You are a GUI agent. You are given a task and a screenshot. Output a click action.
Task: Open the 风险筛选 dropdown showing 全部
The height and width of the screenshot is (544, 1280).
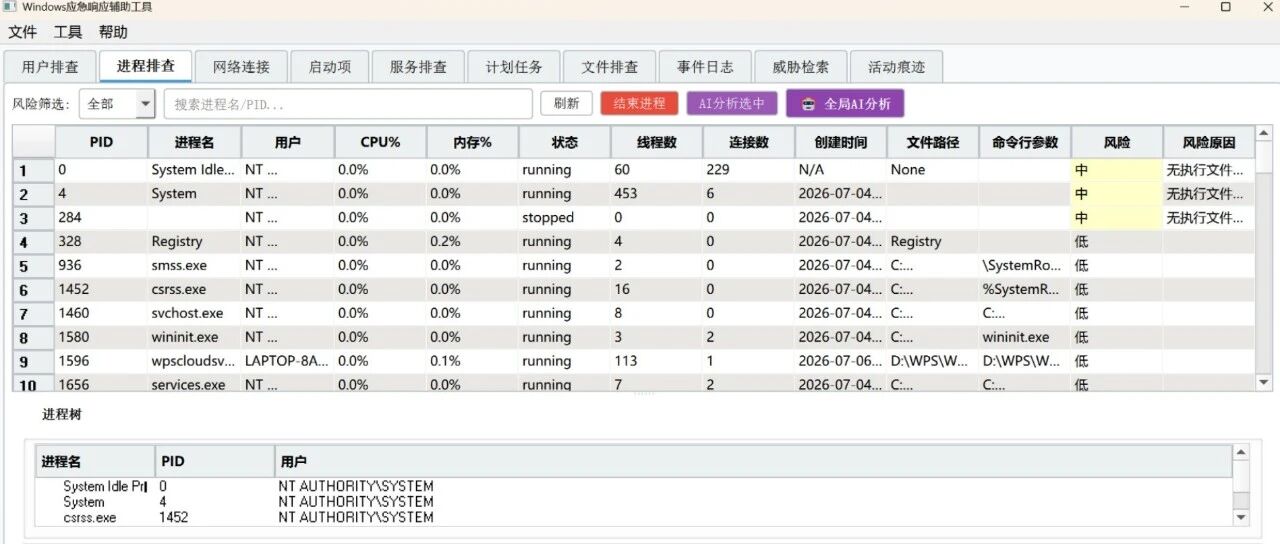pos(118,104)
